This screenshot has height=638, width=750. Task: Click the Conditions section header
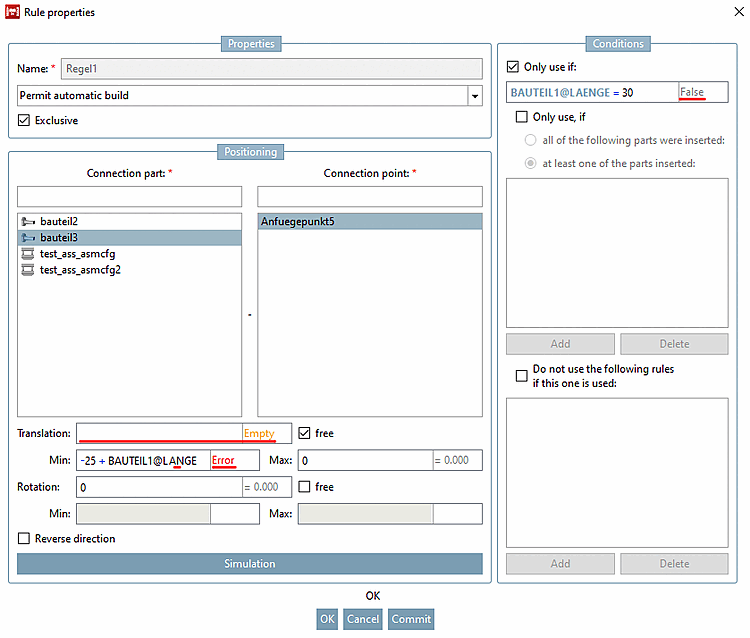point(618,44)
